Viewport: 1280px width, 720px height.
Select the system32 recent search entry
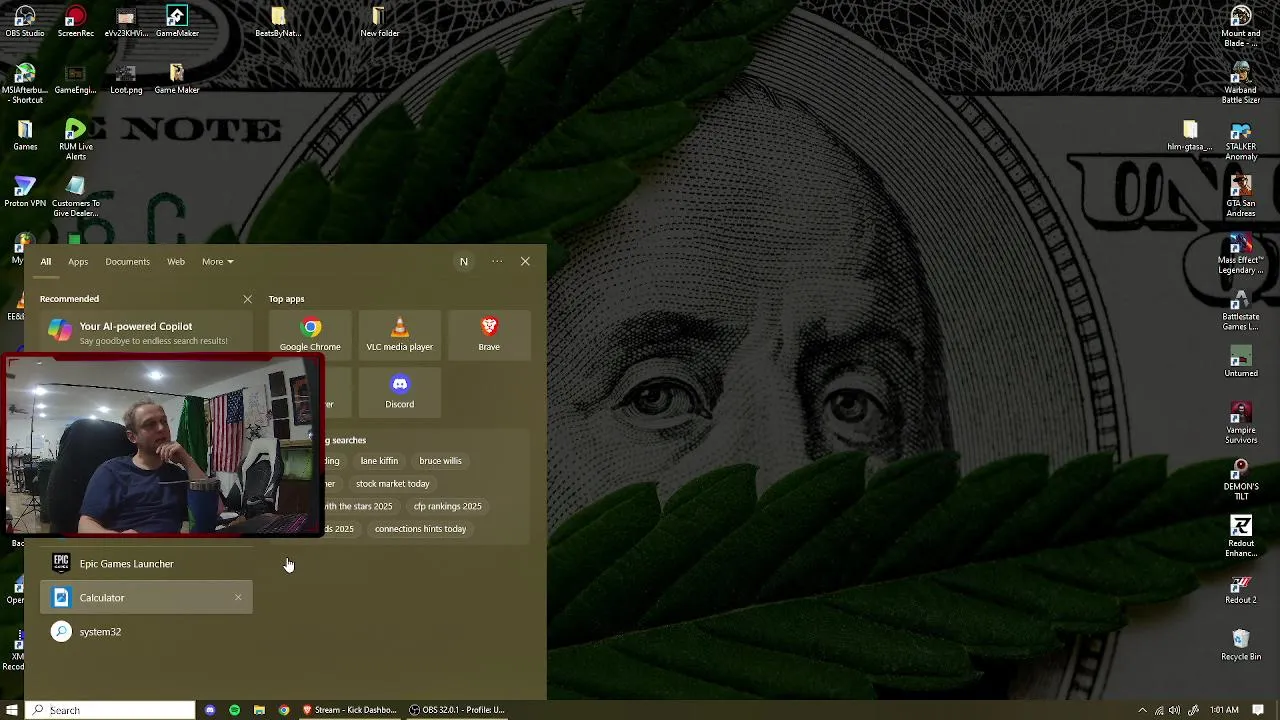coord(146,632)
